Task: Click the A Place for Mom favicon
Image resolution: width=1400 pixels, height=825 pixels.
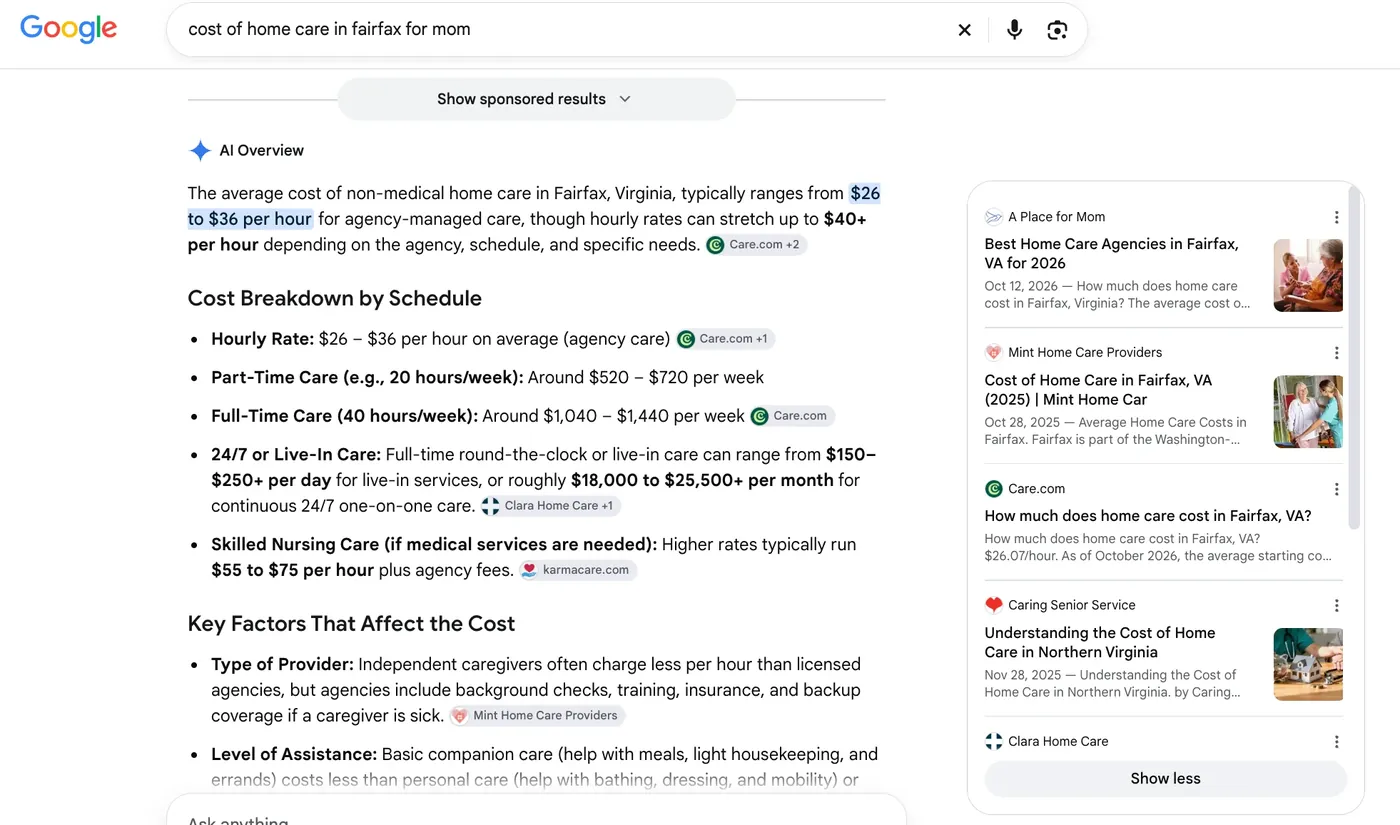Action: (x=993, y=217)
